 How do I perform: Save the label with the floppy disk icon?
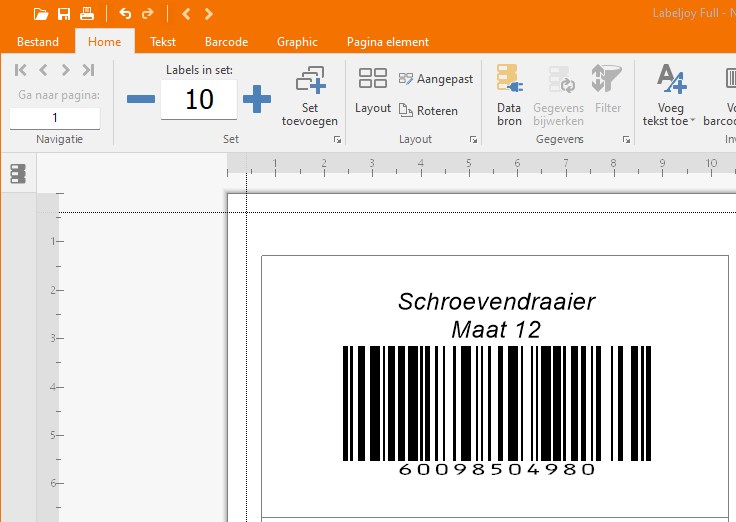(x=64, y=14)
